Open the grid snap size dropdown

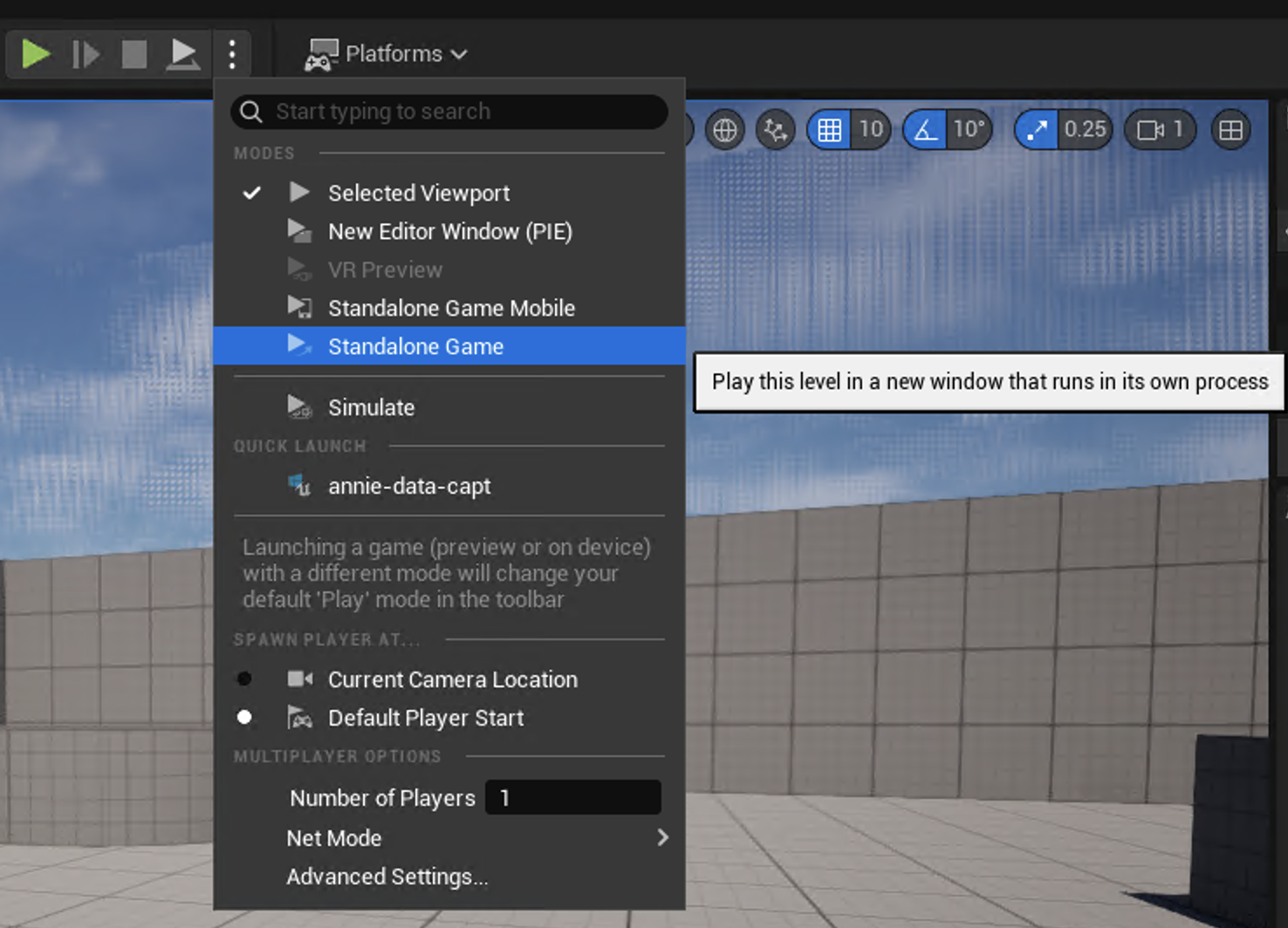[871, 129]
